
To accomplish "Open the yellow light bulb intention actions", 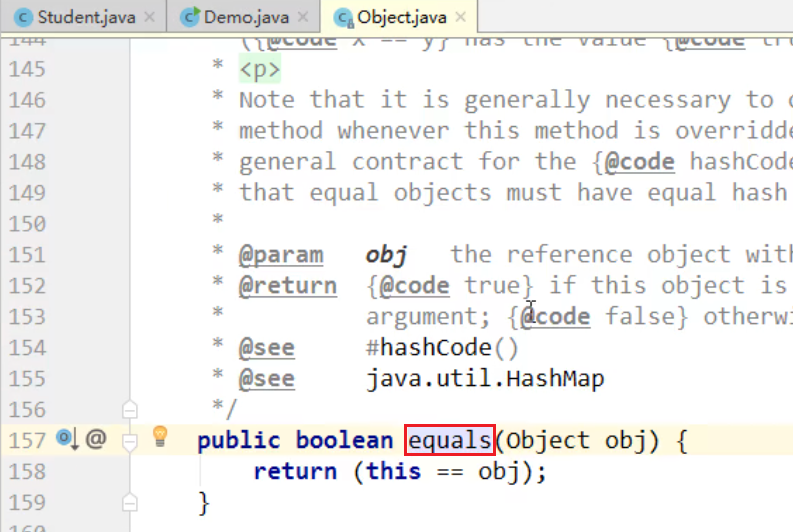I will [160, 436].
